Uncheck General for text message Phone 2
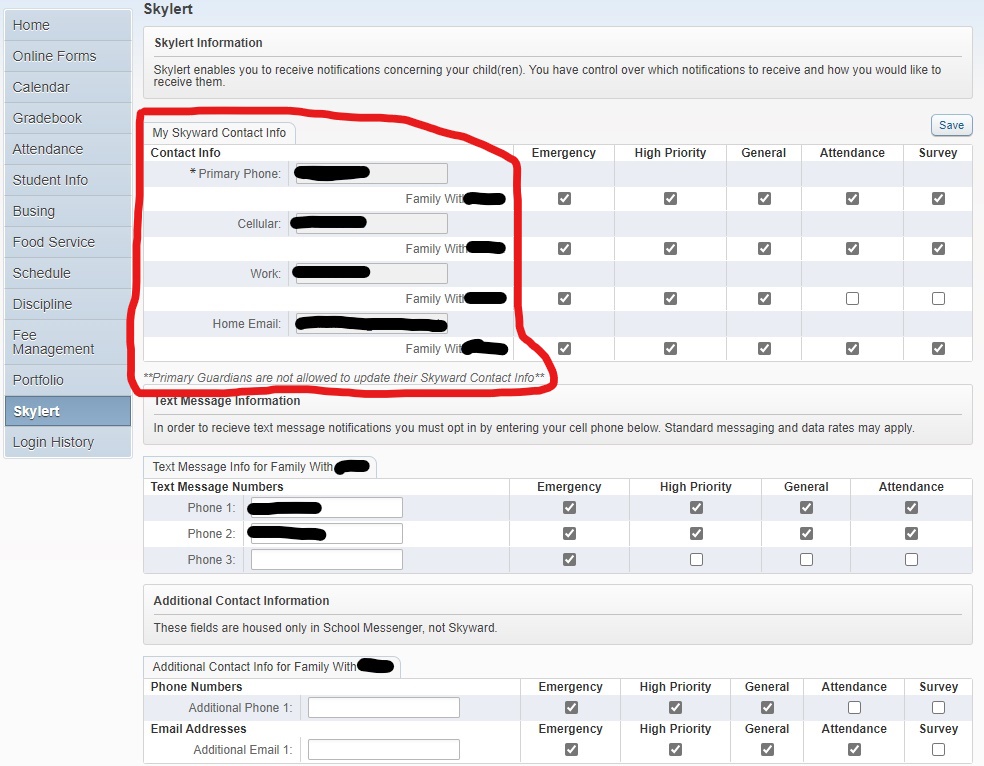 [x=806, y=533]
